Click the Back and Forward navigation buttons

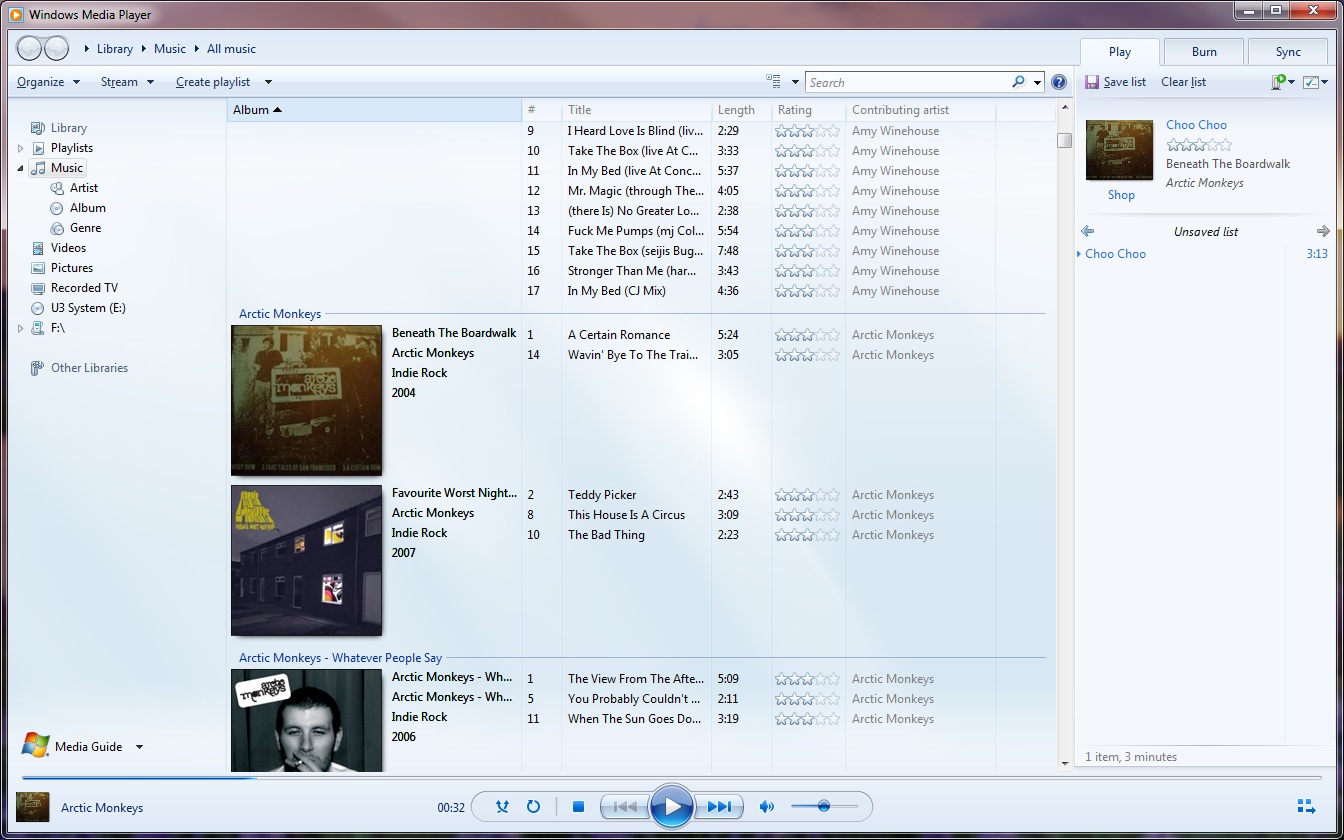[43, 48]
